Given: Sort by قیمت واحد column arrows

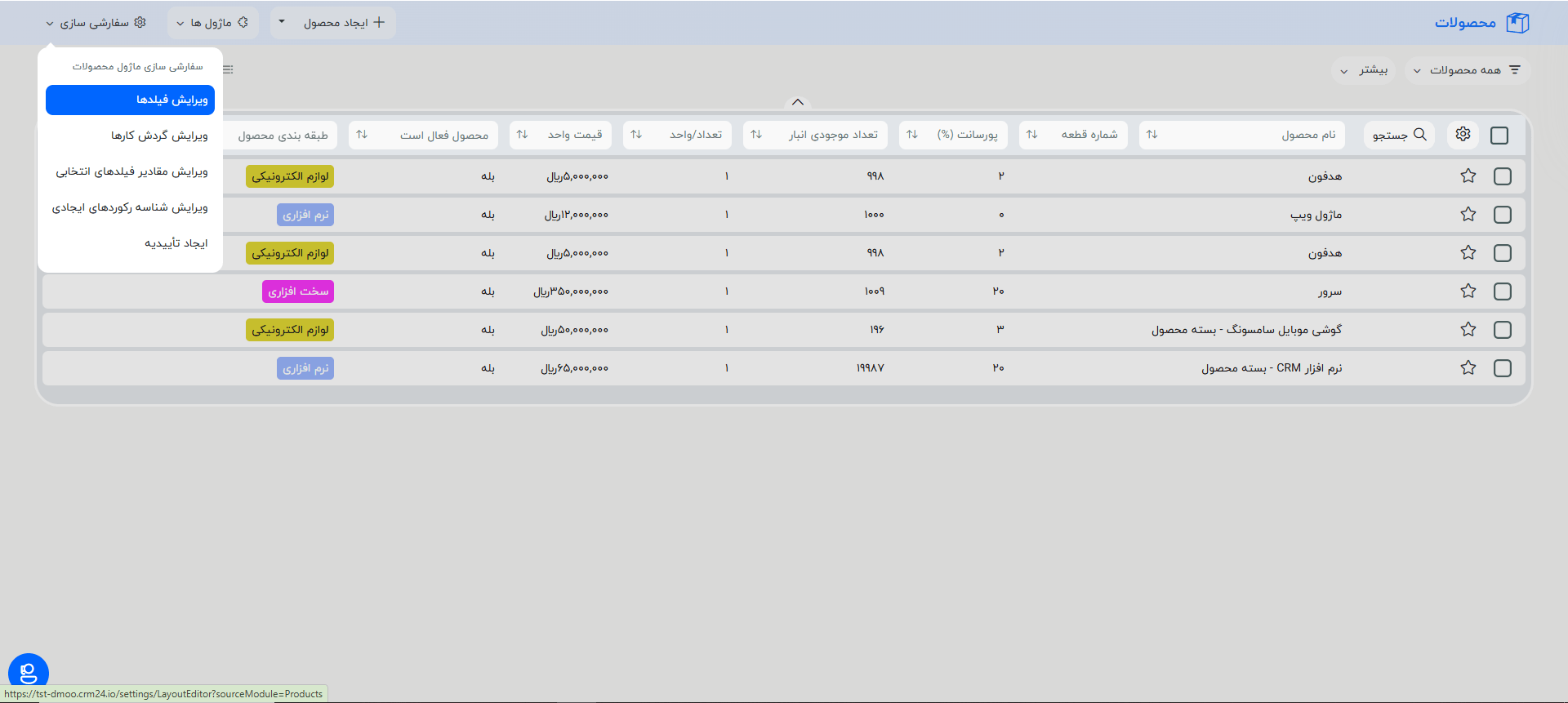Looking at the screenshot, I should 523,135.
